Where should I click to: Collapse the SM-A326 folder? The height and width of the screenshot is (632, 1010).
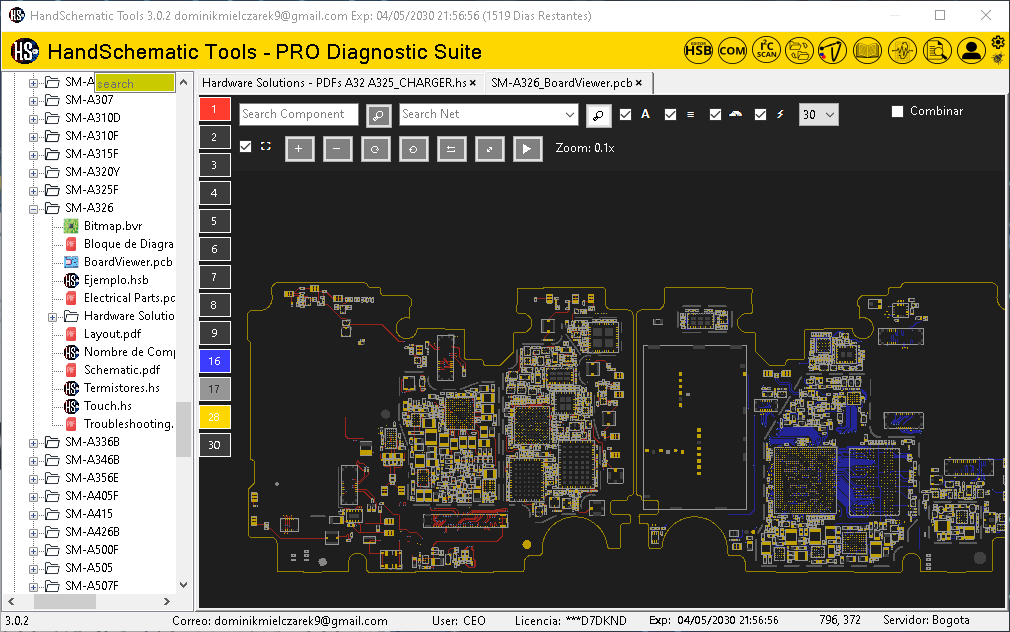(x=33, y=209)
